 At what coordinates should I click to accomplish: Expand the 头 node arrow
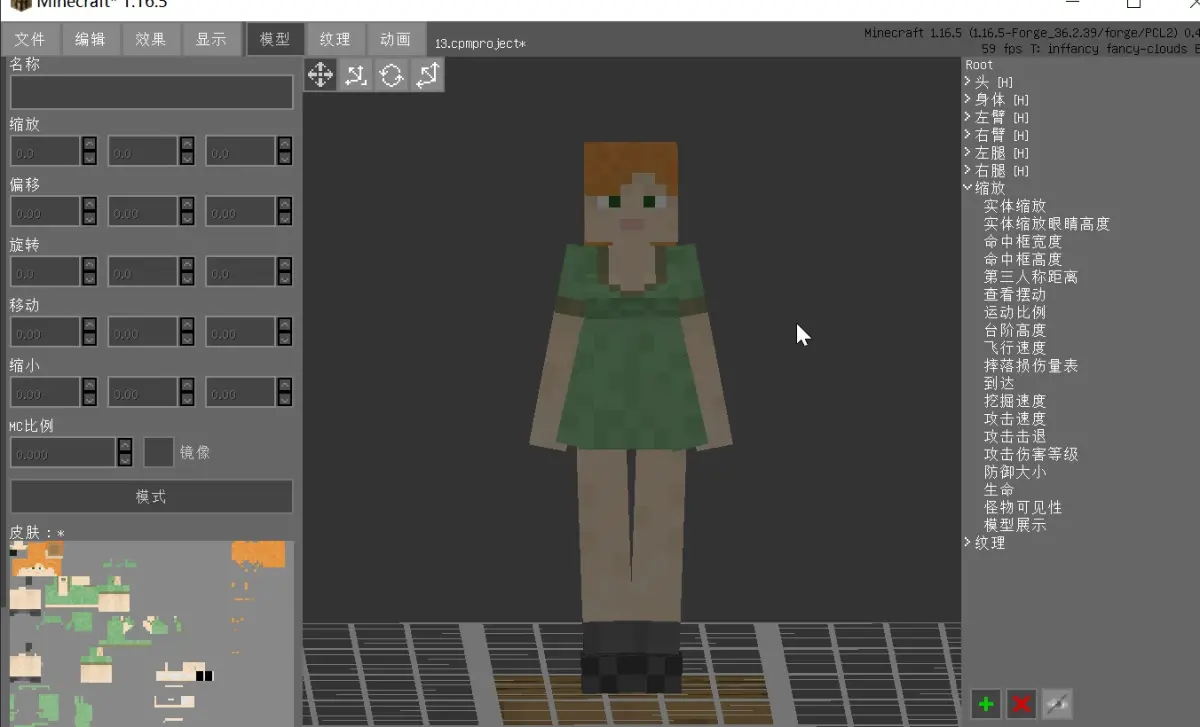[968, 82]
